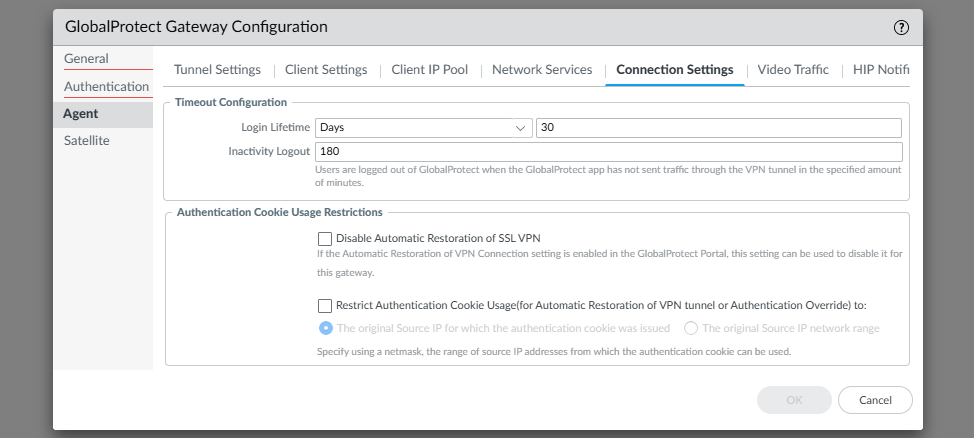Open the Network Services tab

click(x=542, y=70)
